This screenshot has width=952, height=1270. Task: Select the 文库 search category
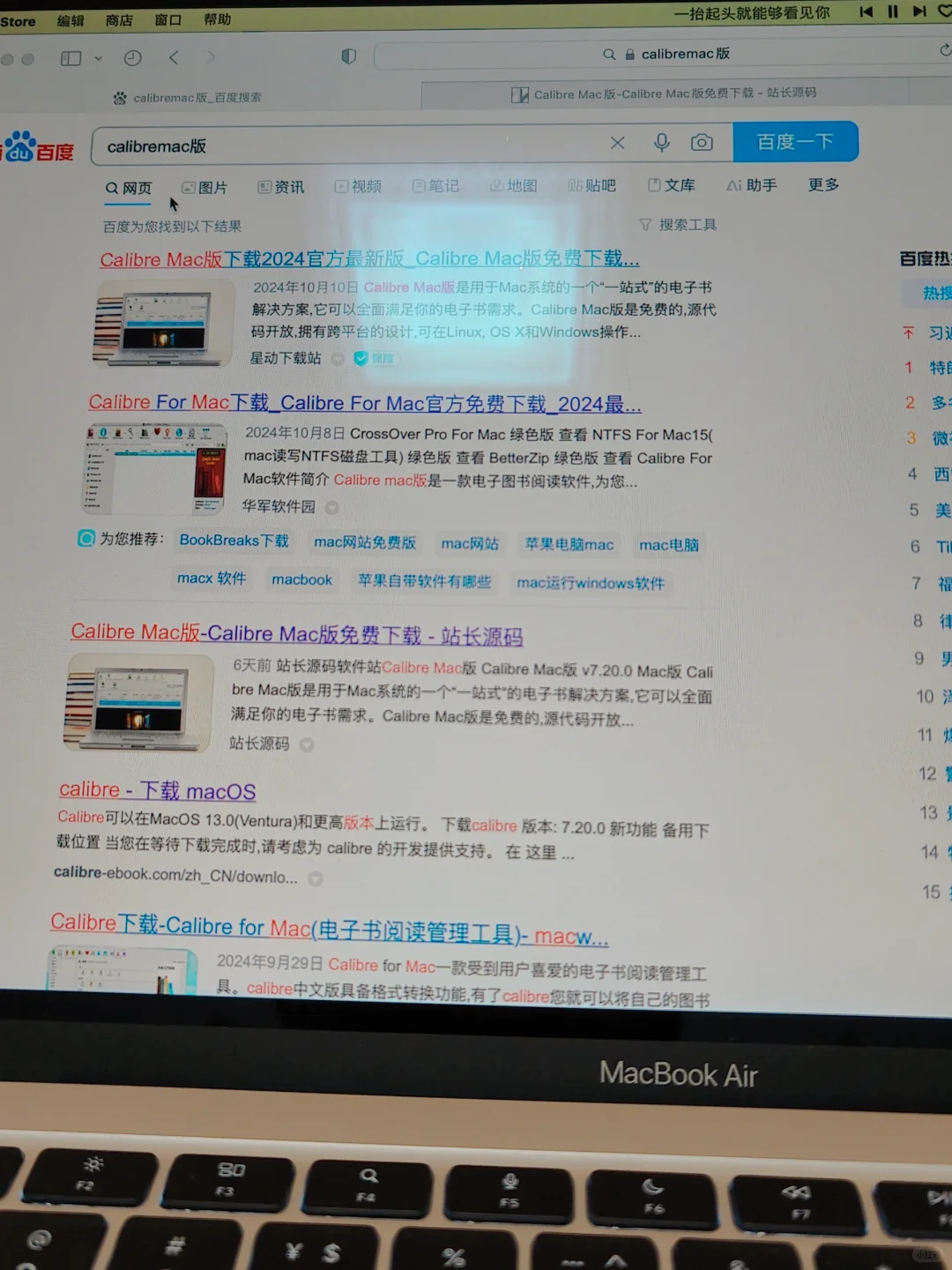(671, 185)
